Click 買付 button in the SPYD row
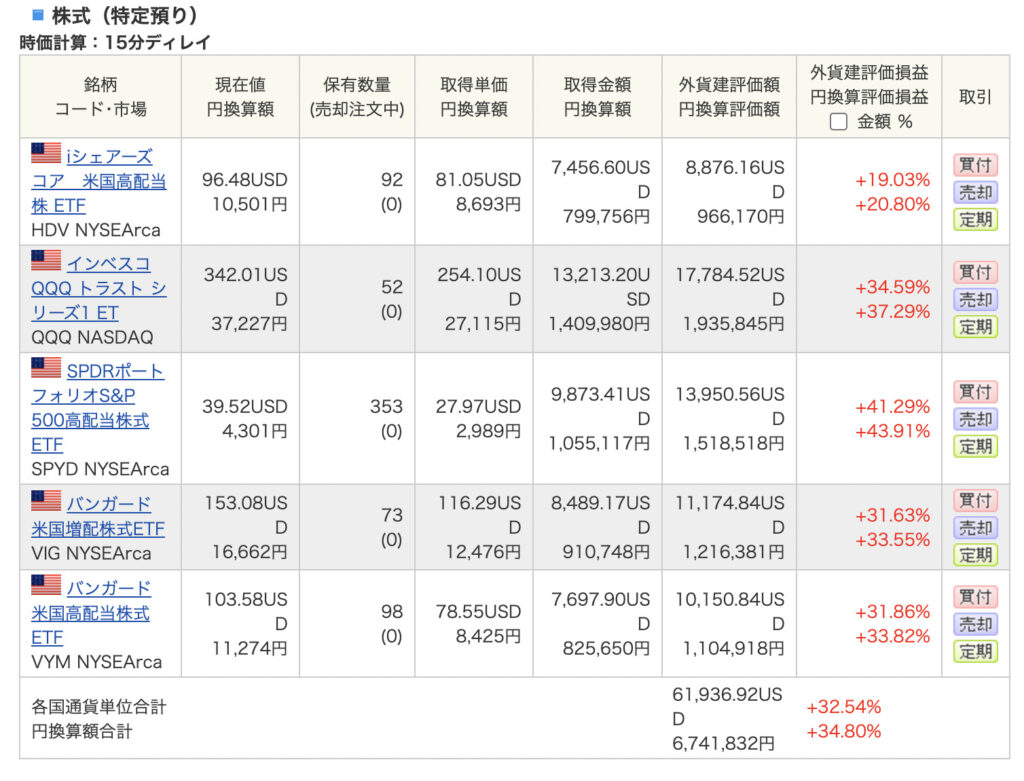This screenshot has width=1024, height=781. pos(975,392)
